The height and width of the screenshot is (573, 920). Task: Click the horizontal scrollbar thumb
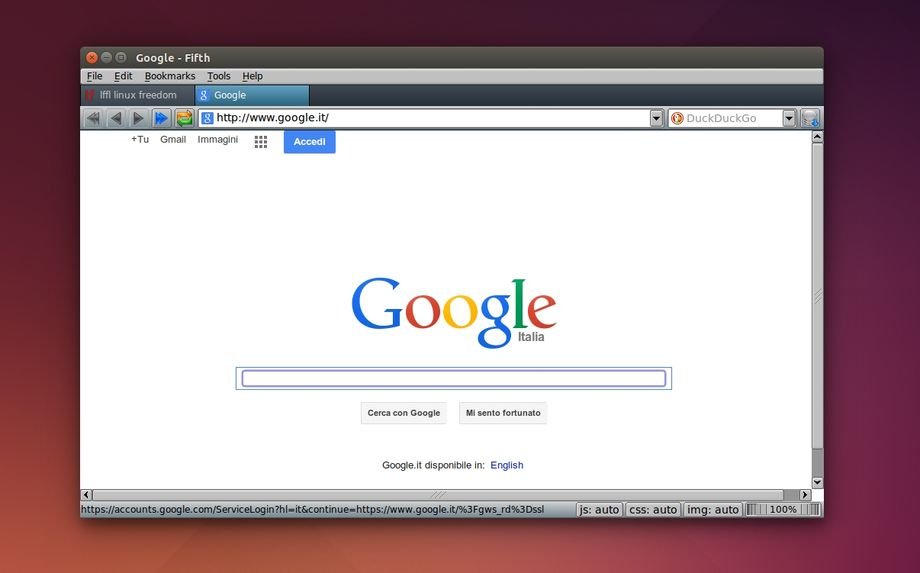click(x=438, y=495)
